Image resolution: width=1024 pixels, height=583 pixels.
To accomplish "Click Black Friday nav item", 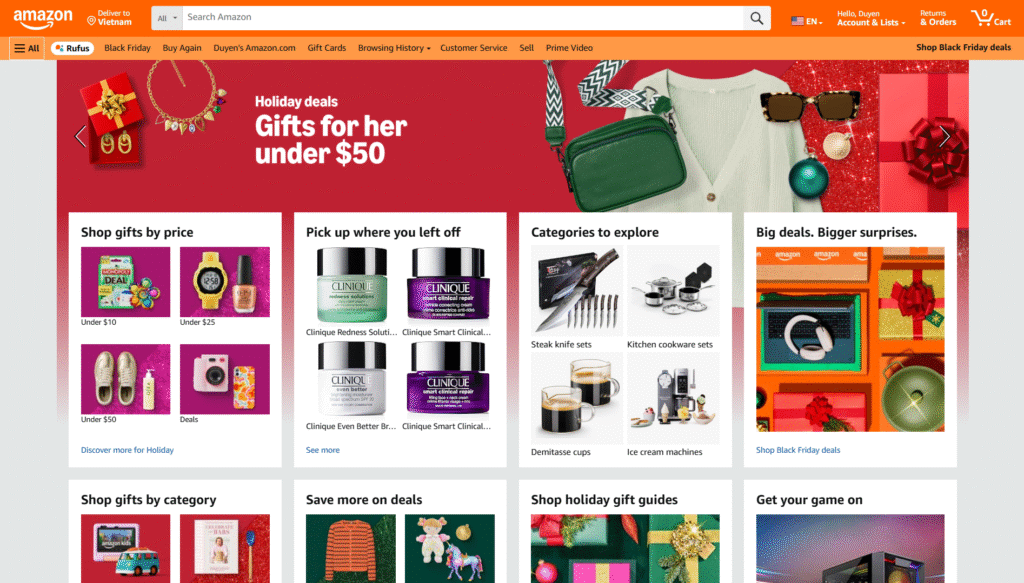I will [x=127, y=48].
